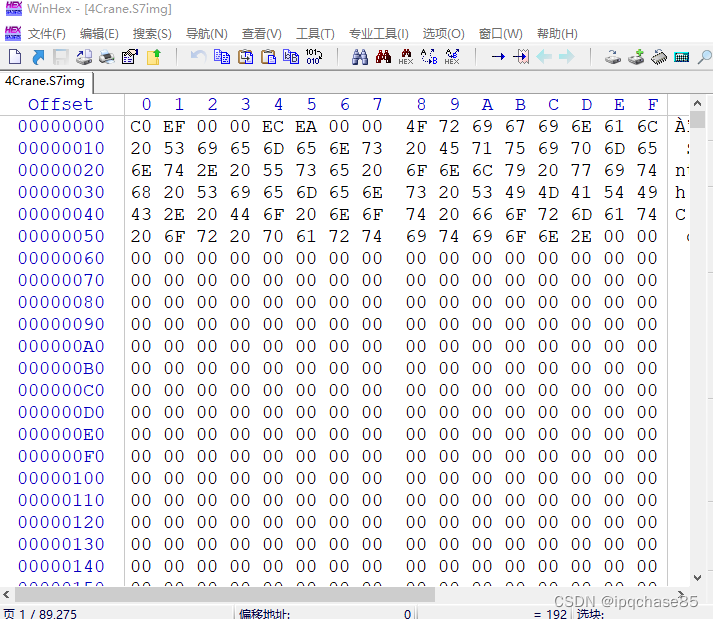The image size is (713, 619).
Task: Select the 4Crane.S7img tab
Action: tap(45, 81)
